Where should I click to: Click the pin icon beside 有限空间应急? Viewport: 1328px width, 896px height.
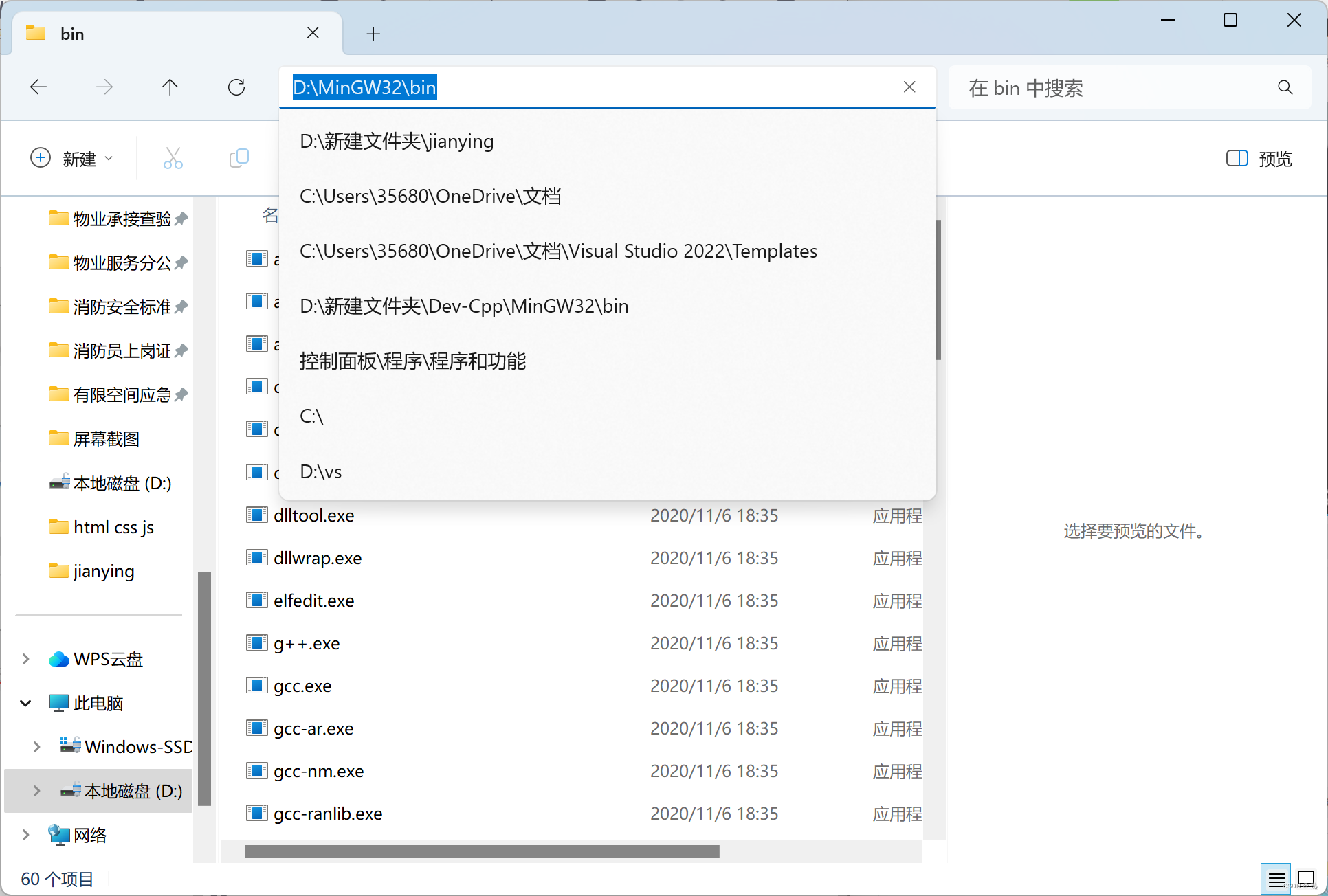pyautogui.click(x=181, y=395)
